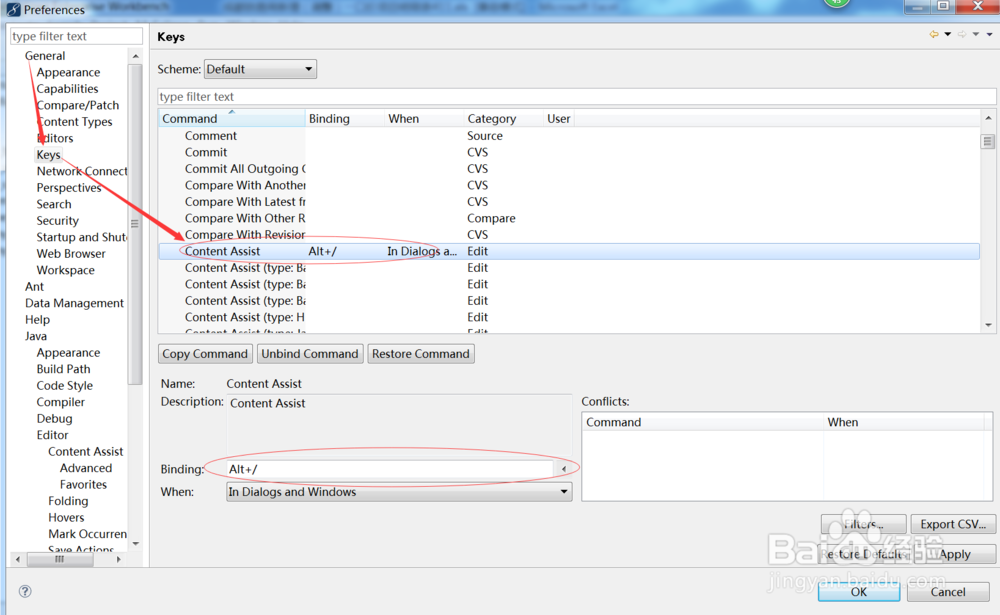Screen dimensions: 1000x615
Task: Focus the Keys filter text field
Action: click(576, 96)
